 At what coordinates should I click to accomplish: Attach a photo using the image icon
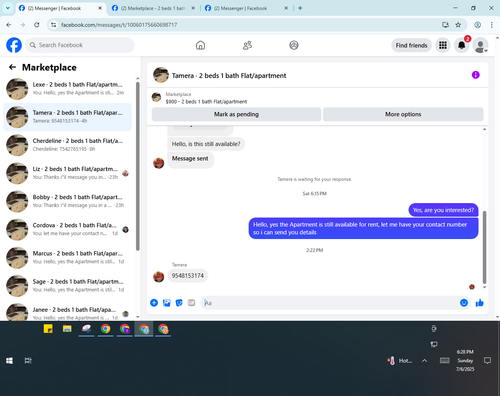coord(167,303)
